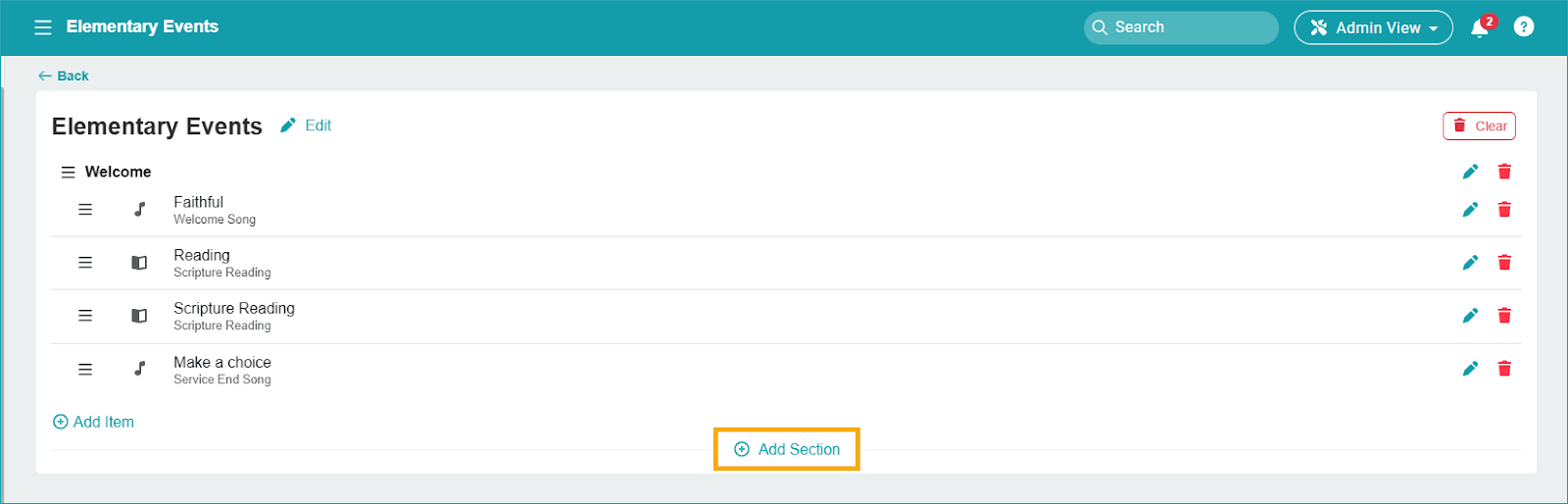Screen dimensions: 1568x504
Task: Delete the Make a choice item
Action: (1504, 369)
